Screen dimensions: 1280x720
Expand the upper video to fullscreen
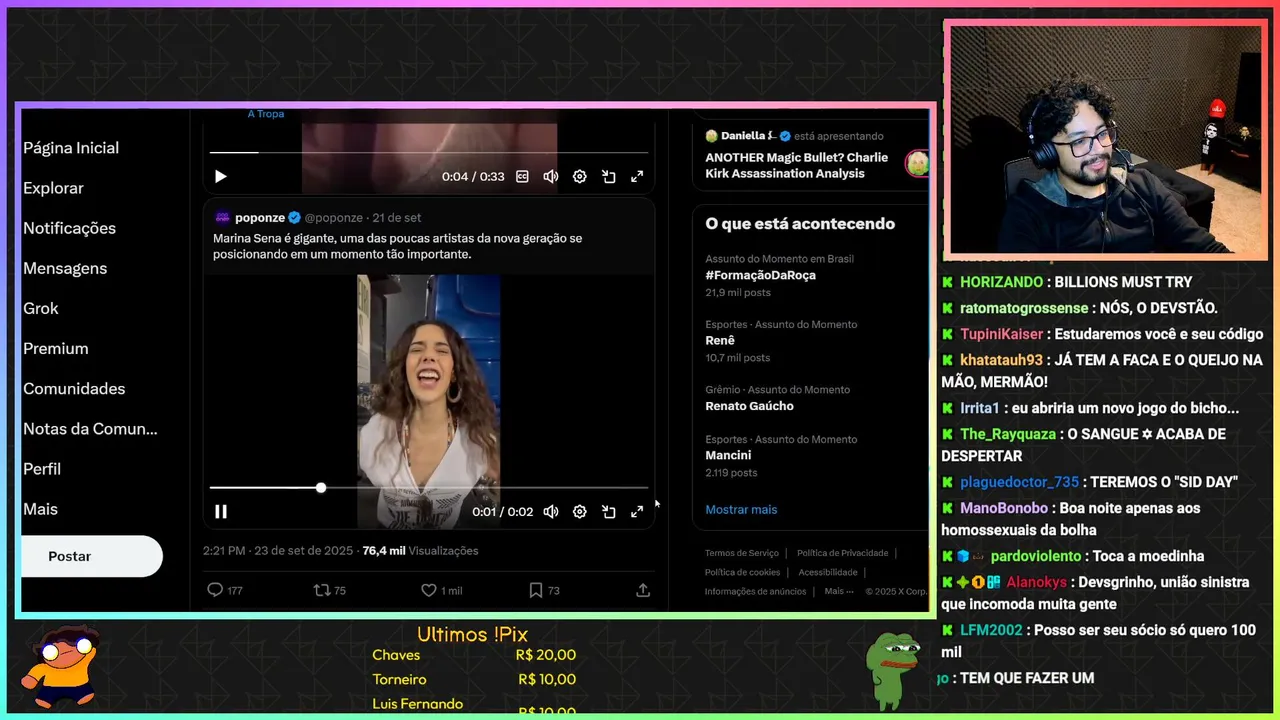(637, 177)
